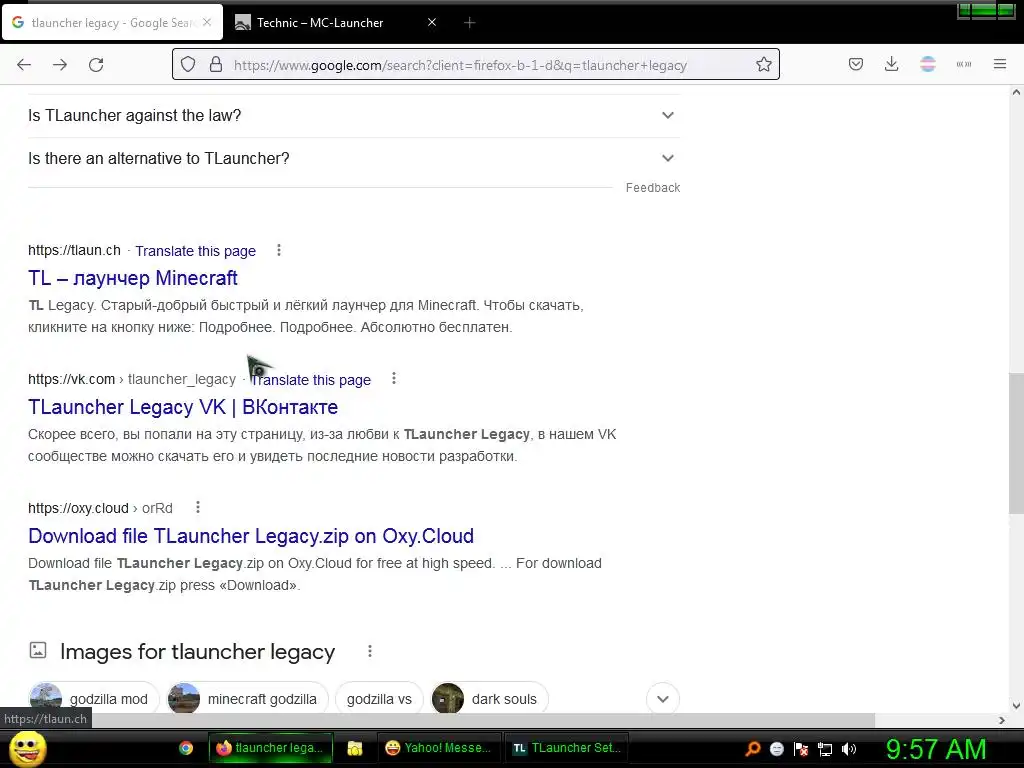The height and width of the screenshot is (768, 1024).
Task: Click the https://tlaun.ch result URL
Action: coord(74,250)
